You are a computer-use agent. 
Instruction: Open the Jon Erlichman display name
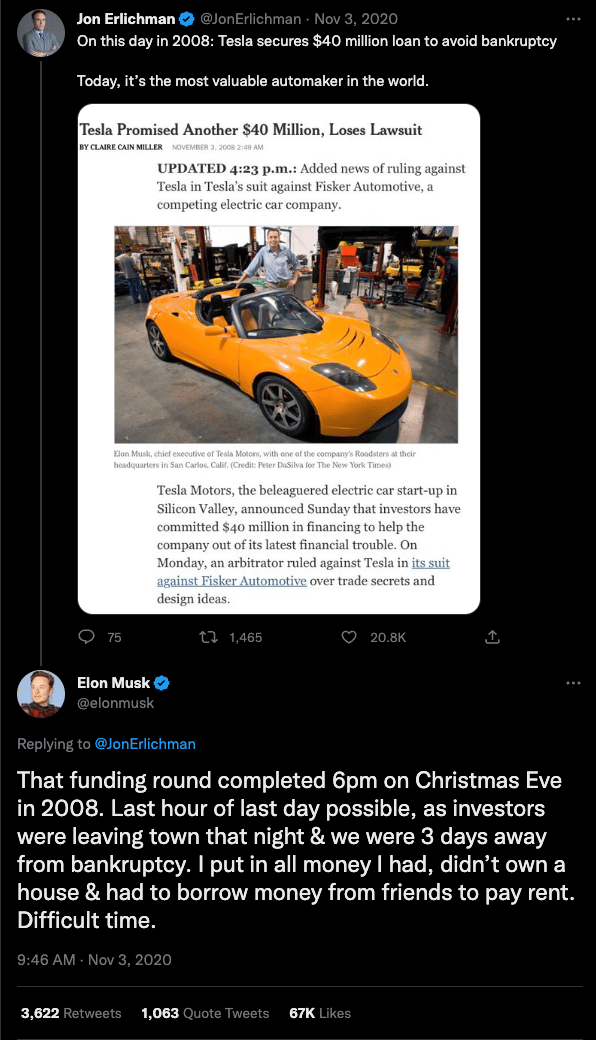click(x=126, y=19)
